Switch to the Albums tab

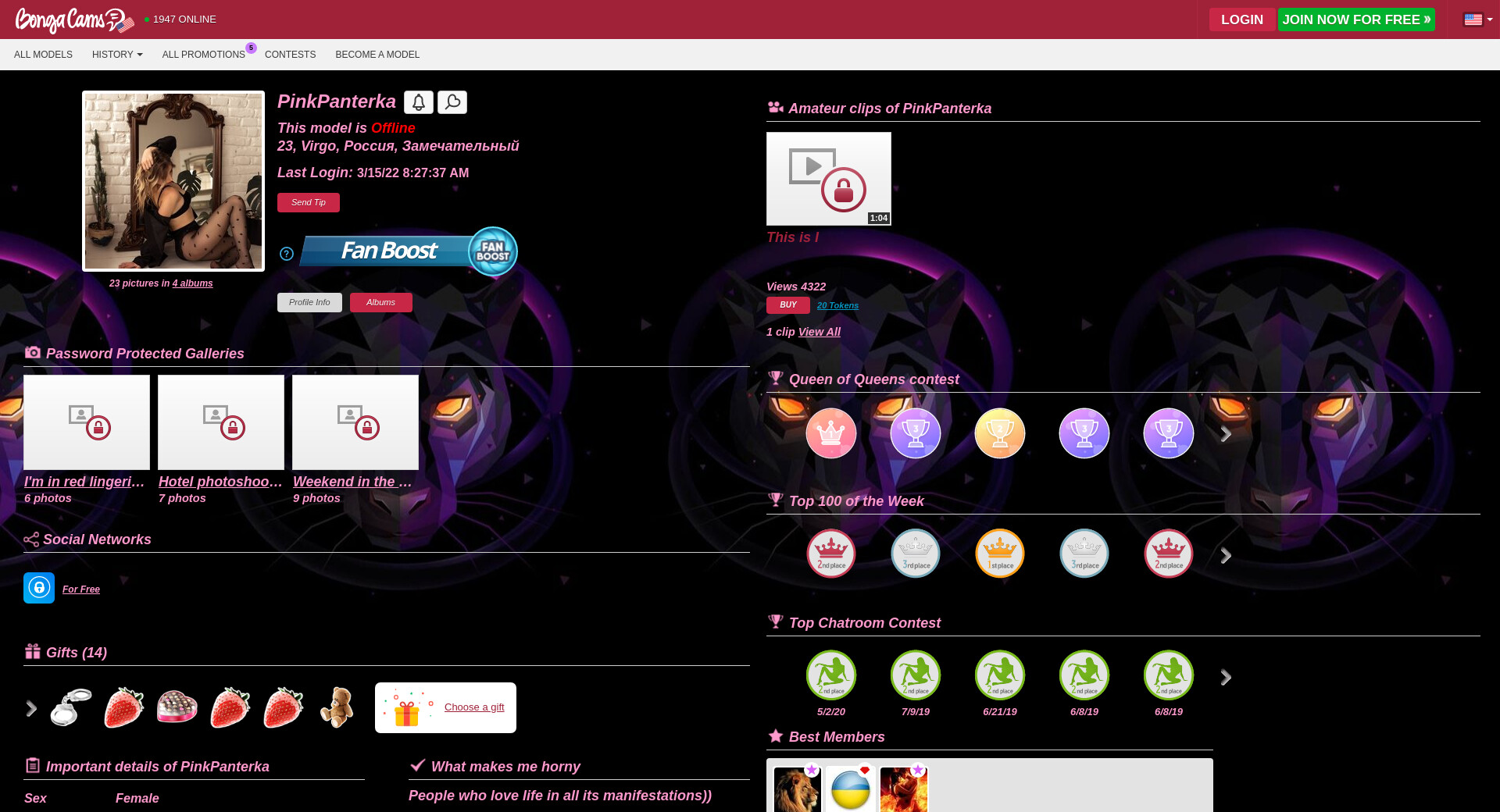click(381, 302)
